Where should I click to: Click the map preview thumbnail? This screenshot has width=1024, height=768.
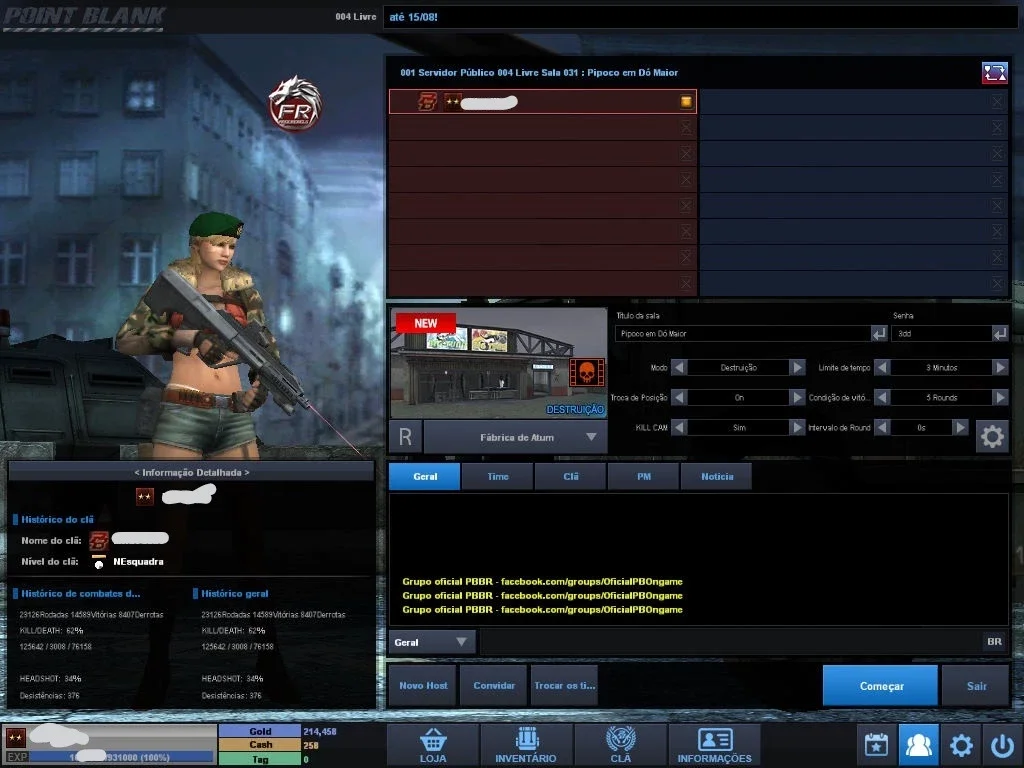click(499, 363)
